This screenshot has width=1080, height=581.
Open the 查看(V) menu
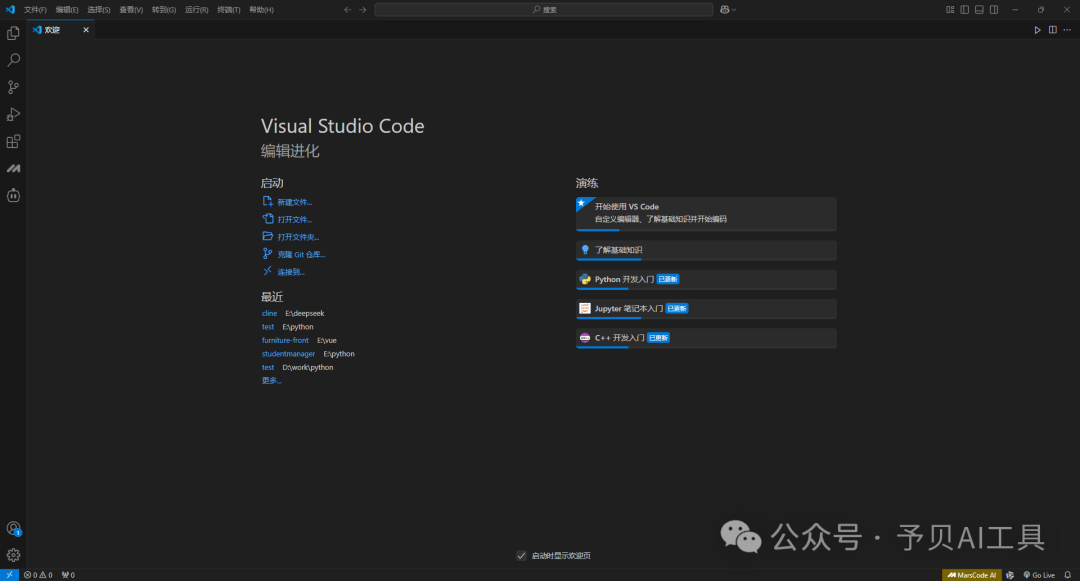pos(131,10)
